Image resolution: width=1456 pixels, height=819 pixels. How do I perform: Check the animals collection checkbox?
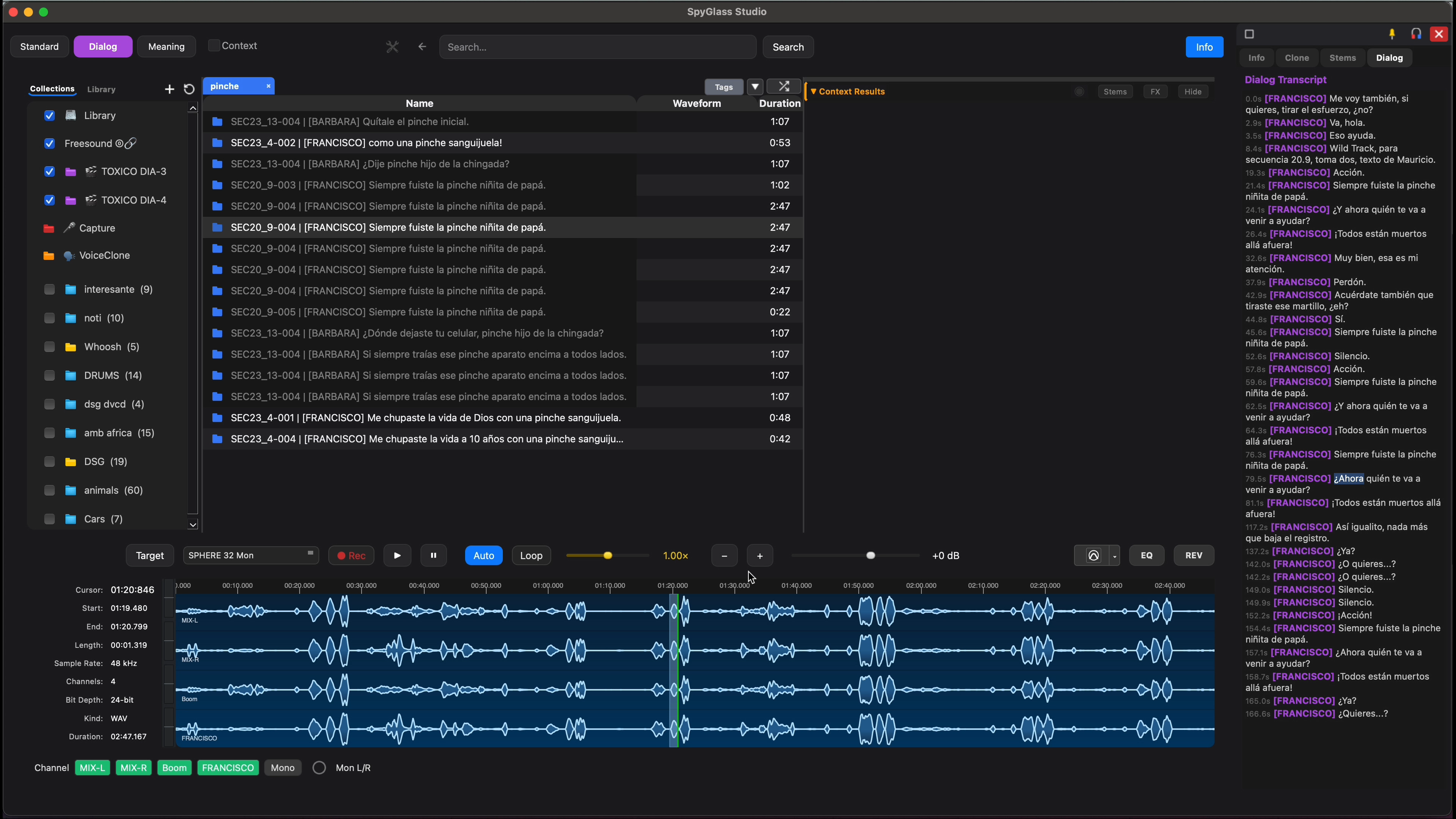(50, 490)
